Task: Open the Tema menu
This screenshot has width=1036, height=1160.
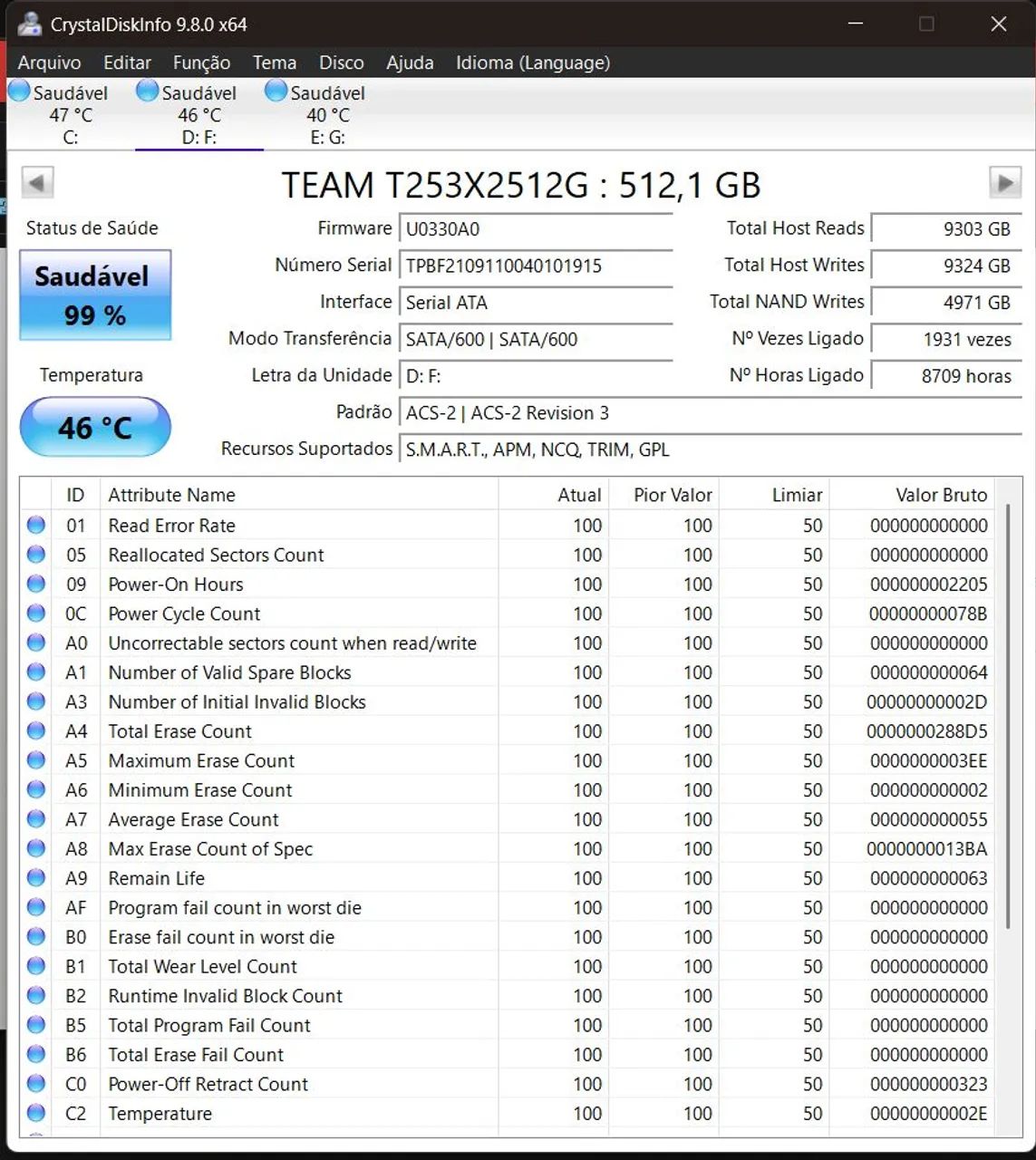Action: [x=275, y=63]
